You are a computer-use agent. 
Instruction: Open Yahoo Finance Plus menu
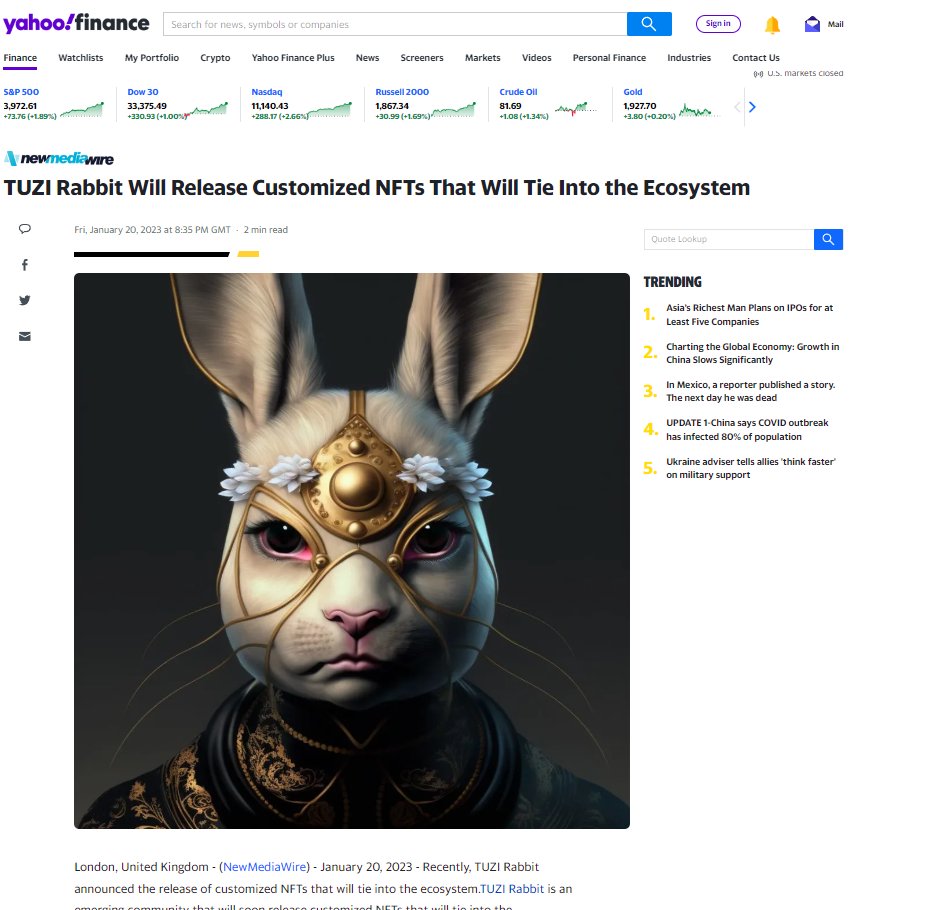(x=293, y=58)
